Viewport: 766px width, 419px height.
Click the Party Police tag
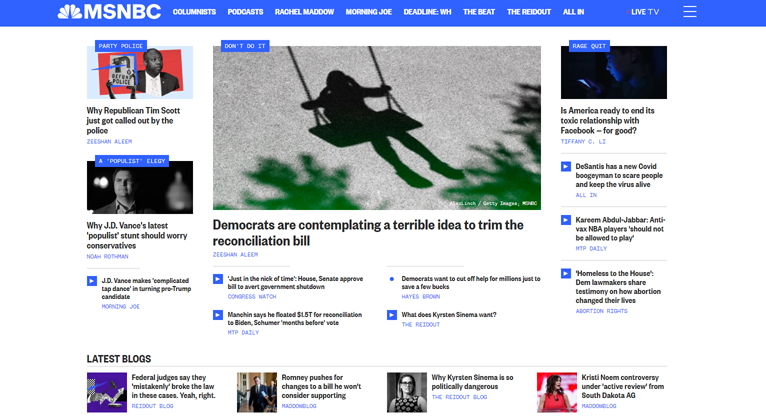pyautogui.click(x=121, y=46)
